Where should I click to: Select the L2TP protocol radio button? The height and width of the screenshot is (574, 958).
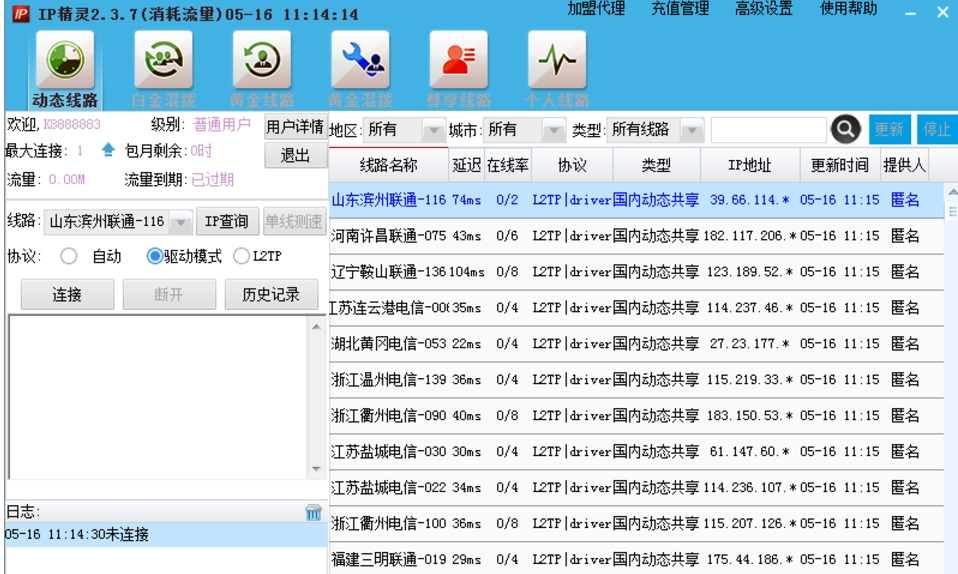coord(242,256)
